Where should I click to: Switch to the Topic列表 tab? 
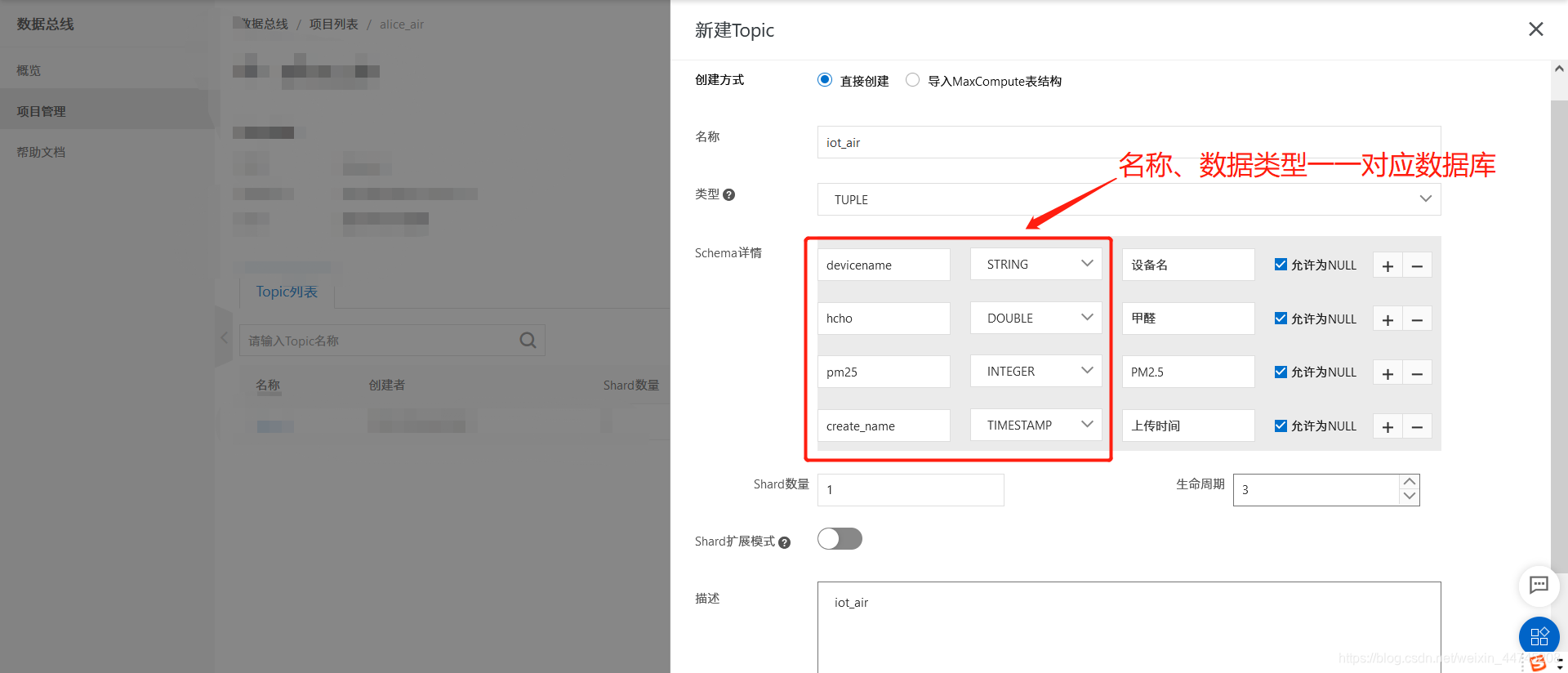[x=287, y=292]
